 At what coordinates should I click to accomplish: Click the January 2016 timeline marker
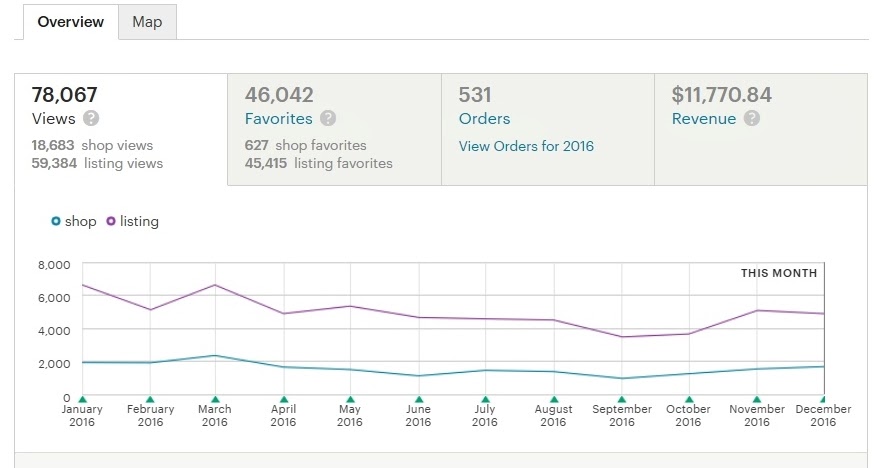coord(82,399)
